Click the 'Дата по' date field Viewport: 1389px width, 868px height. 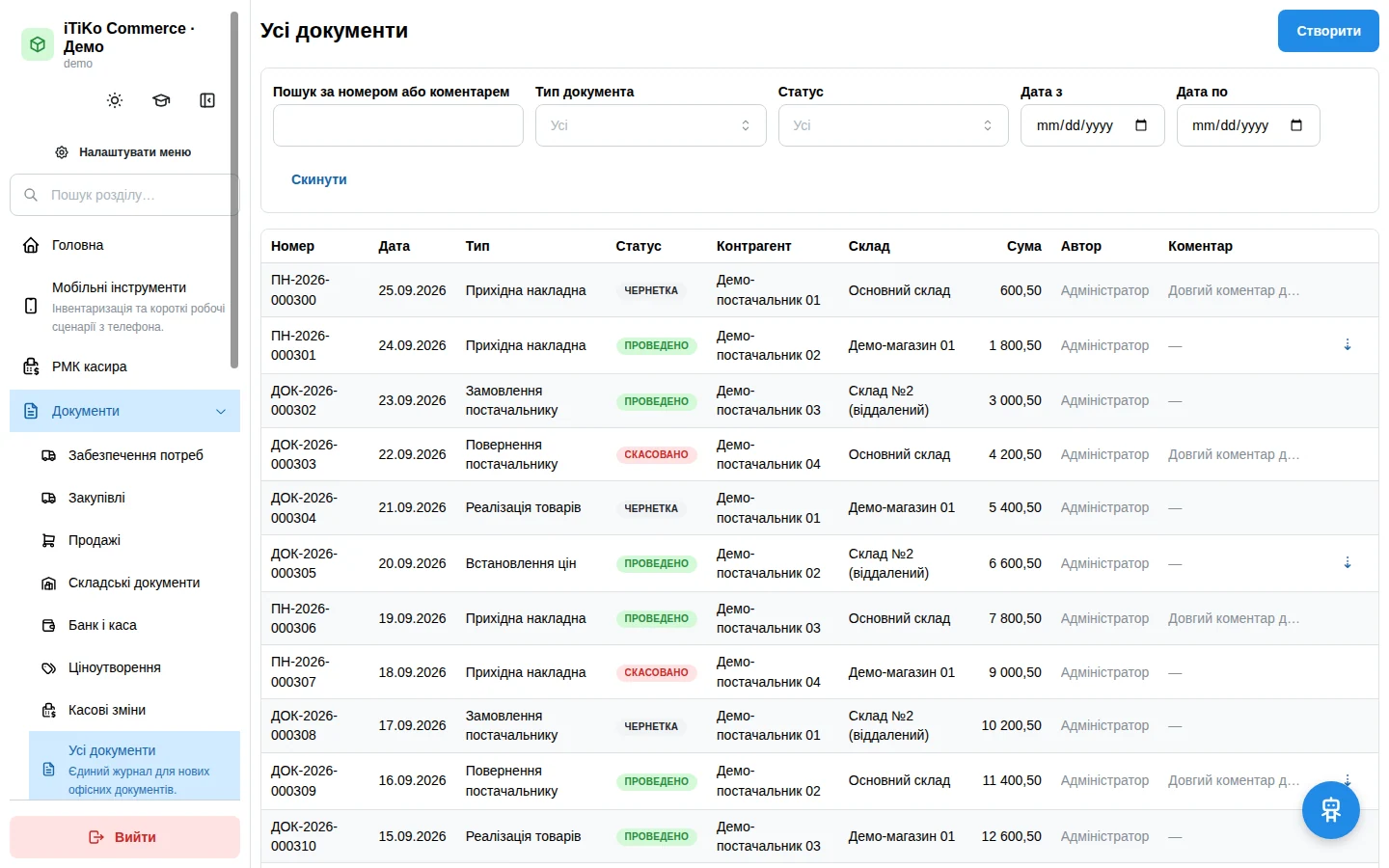pyautogui.click(x=1248, y=125)
